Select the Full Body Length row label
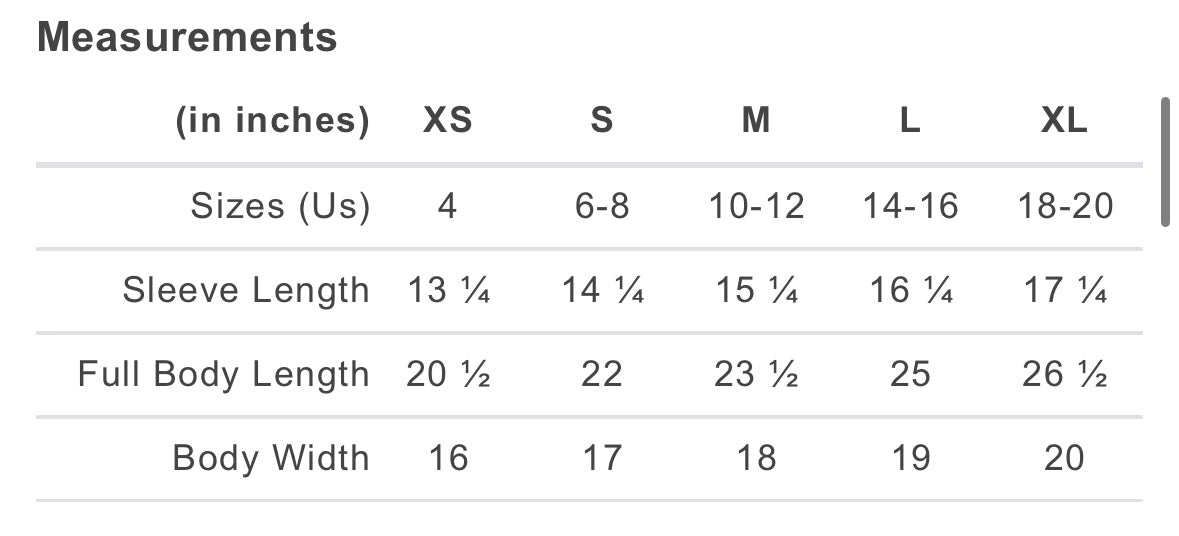 tap(224, 375)
